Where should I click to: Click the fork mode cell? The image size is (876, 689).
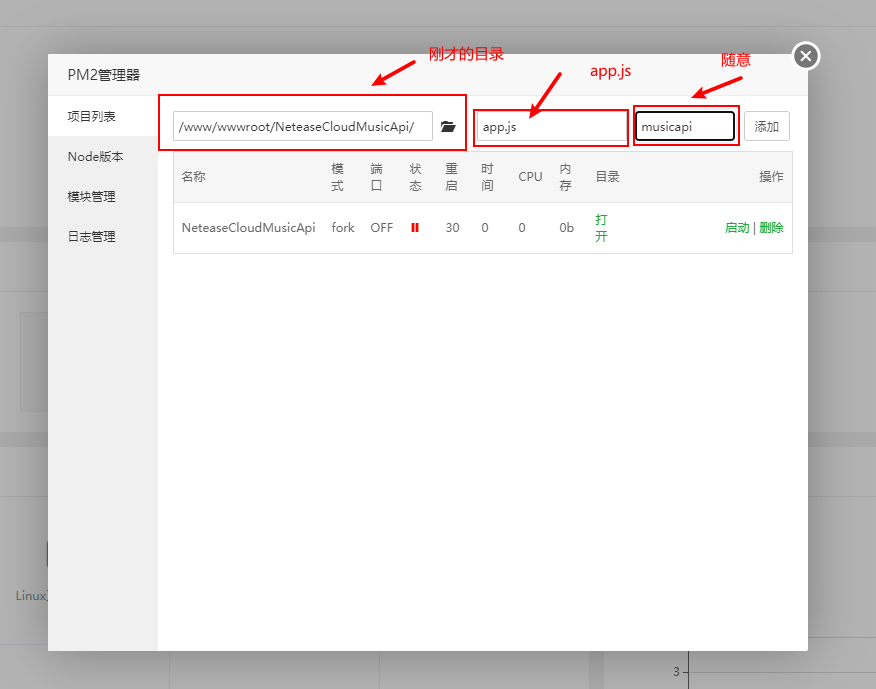point(342,227)
